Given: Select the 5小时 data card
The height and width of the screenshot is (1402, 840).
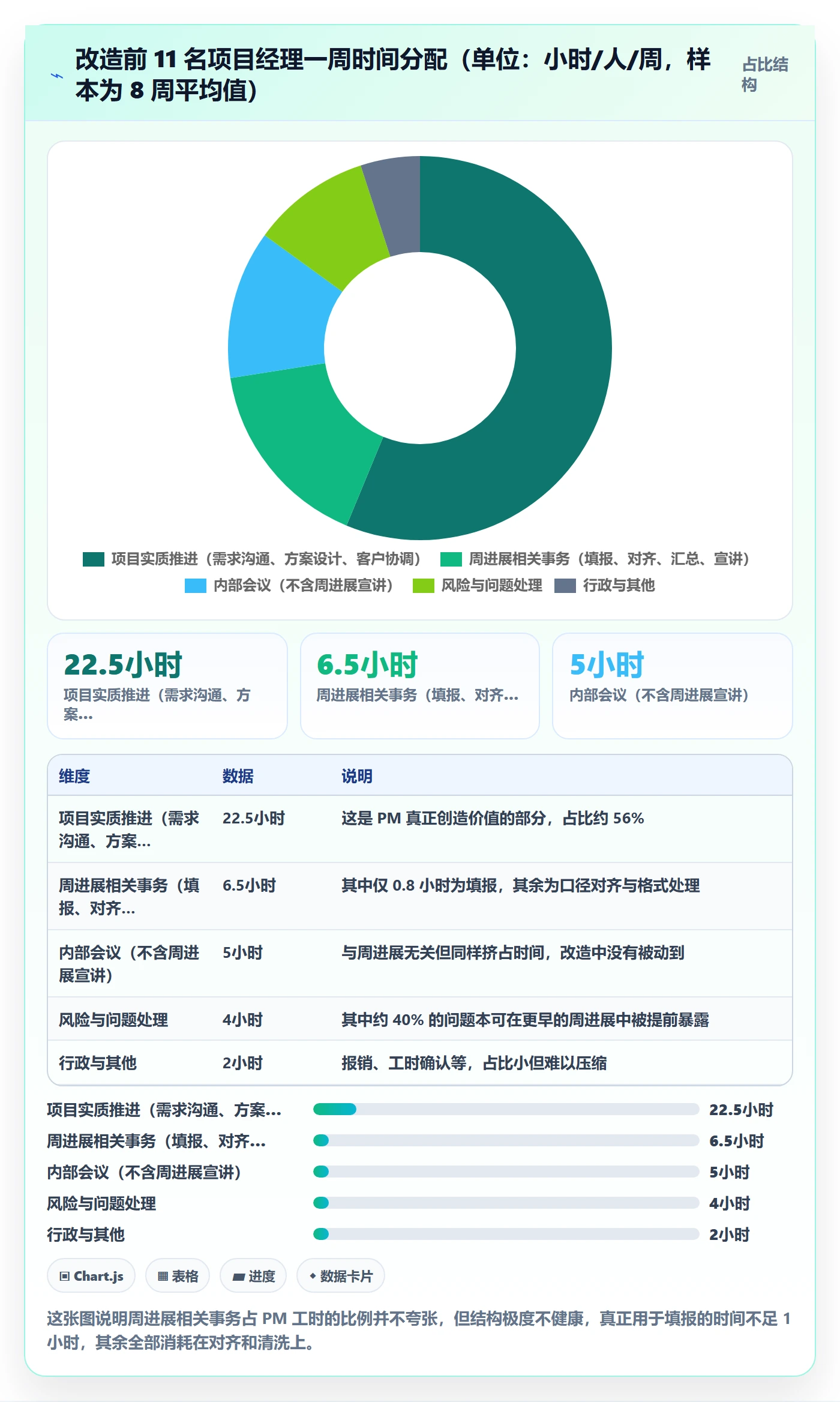Looking at the screenshot, I should pos(673,686).
